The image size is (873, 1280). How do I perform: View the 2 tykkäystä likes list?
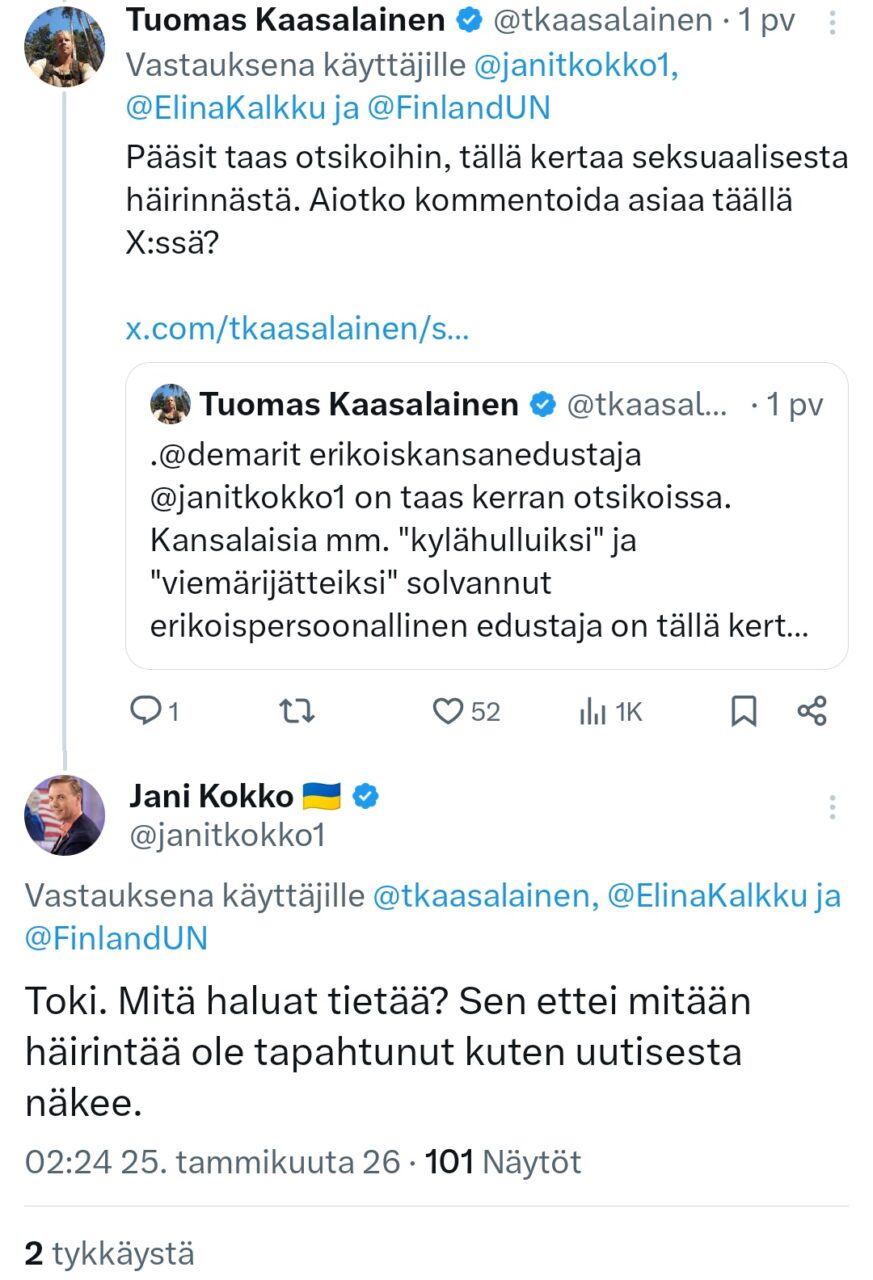click(109, 1253)
